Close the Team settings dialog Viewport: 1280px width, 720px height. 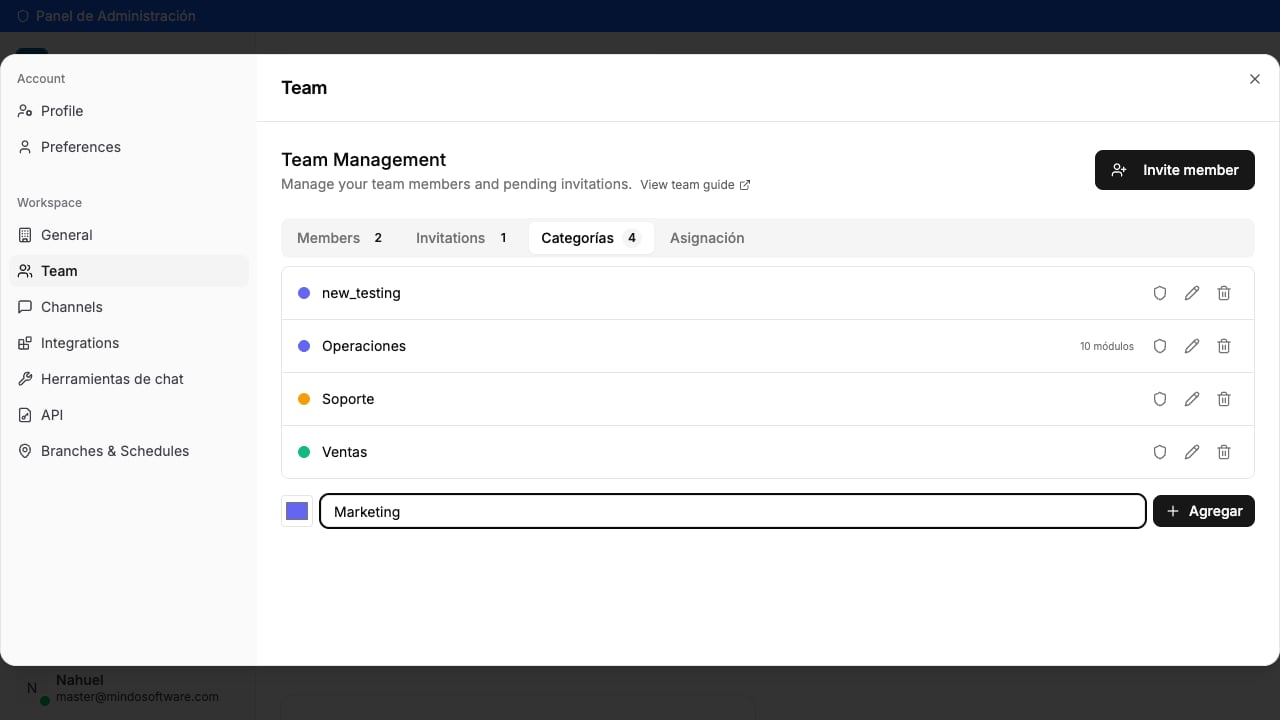tap(1255, 79)
